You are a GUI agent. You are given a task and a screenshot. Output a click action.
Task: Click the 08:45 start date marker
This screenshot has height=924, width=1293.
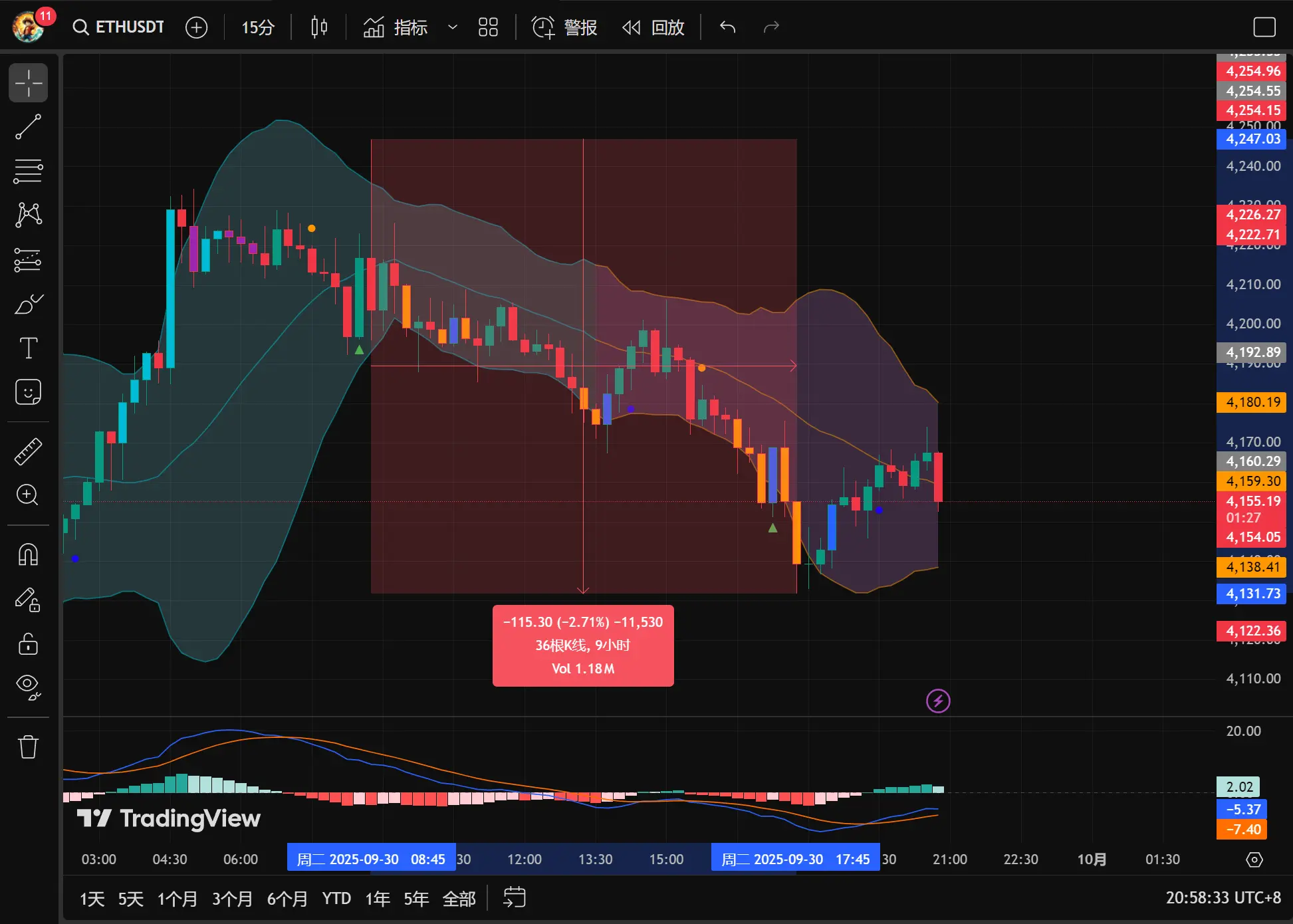click(371, 859)
